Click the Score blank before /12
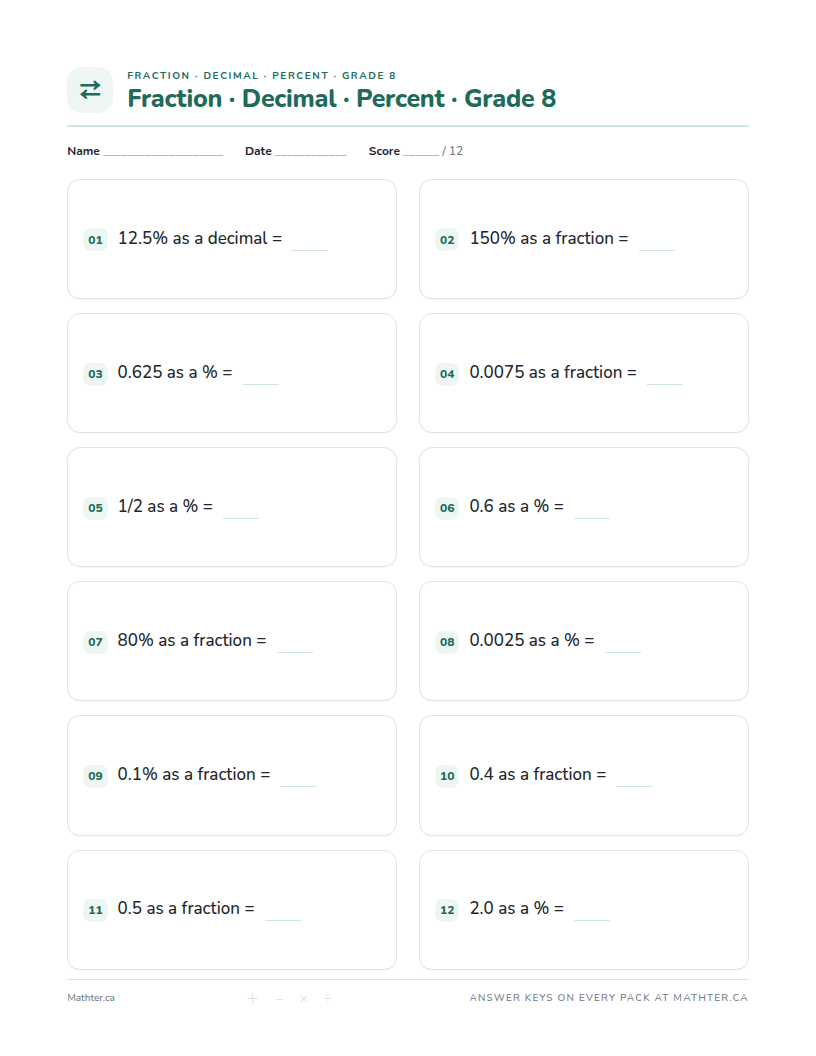 pos(421,154)
